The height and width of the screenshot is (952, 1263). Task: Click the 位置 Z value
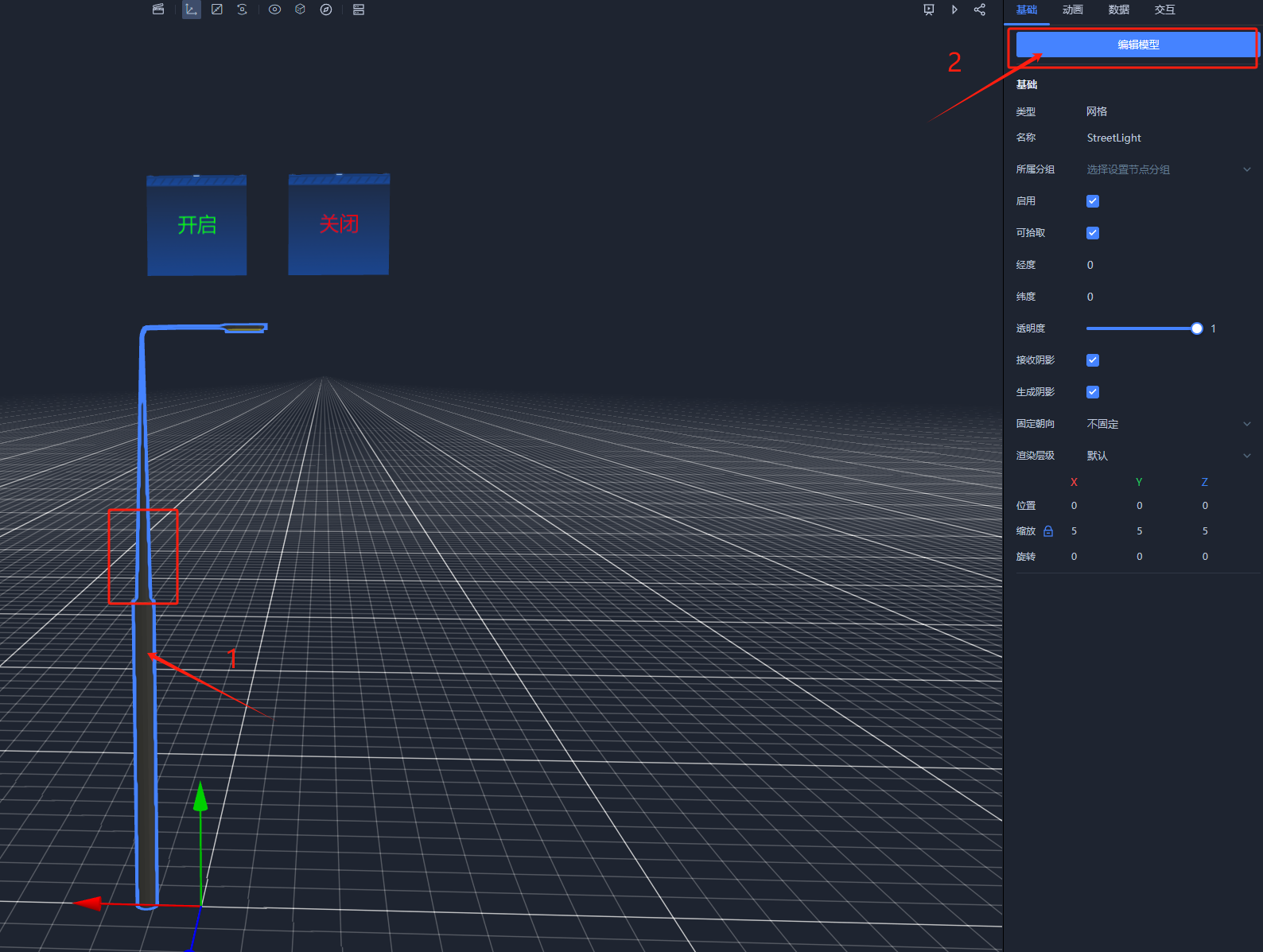tap(1205, 506)
